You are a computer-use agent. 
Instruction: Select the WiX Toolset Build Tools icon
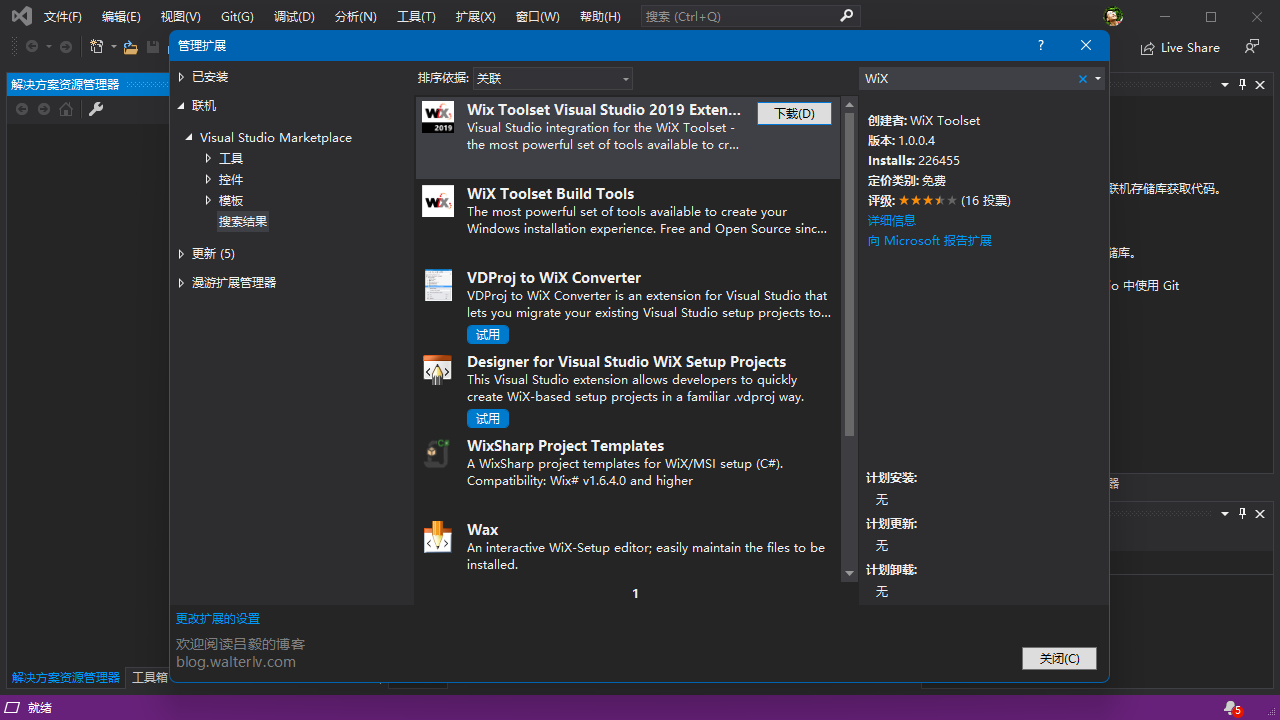438,201
